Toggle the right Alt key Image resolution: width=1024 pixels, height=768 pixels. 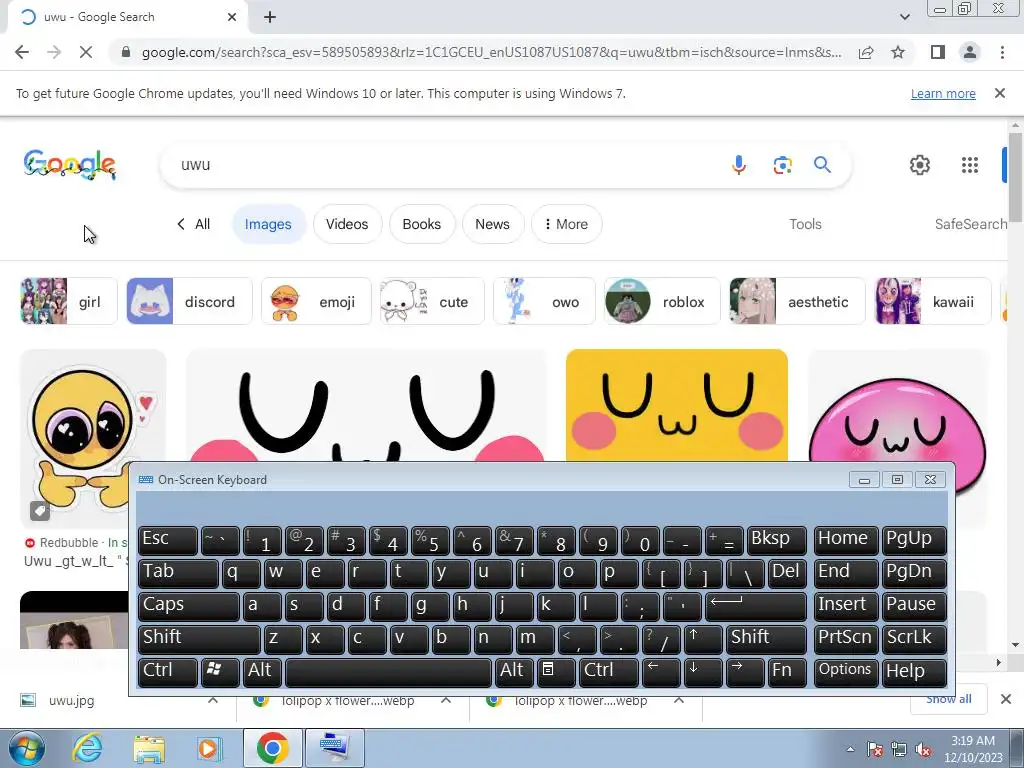click(514, 671)
